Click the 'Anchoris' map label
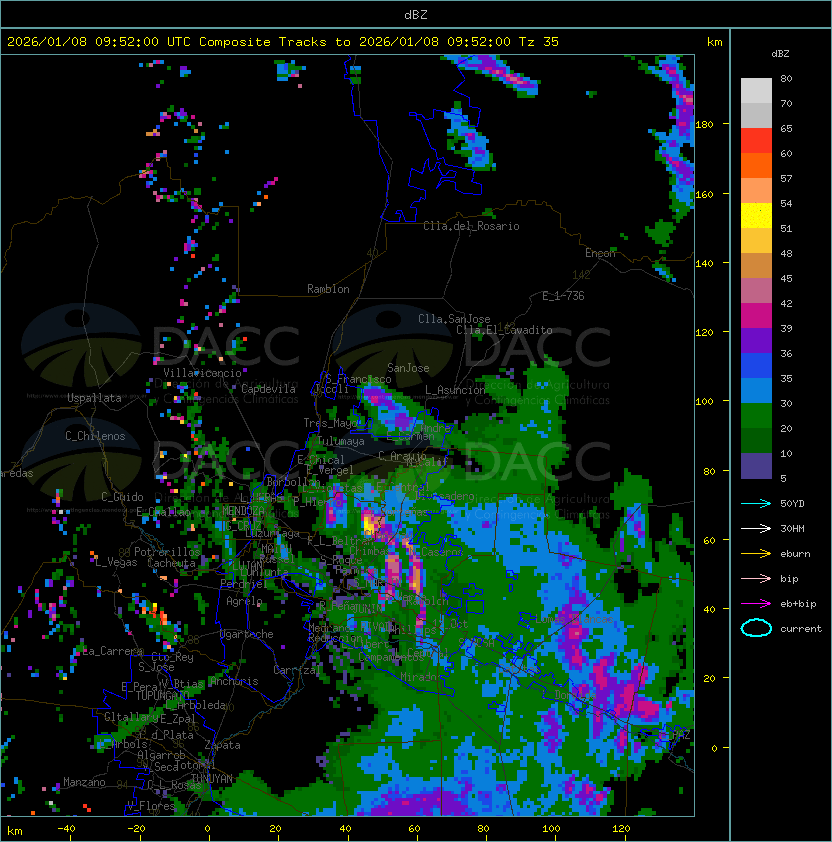This screenshot has width=832, height=842. (x=234, y=681)
